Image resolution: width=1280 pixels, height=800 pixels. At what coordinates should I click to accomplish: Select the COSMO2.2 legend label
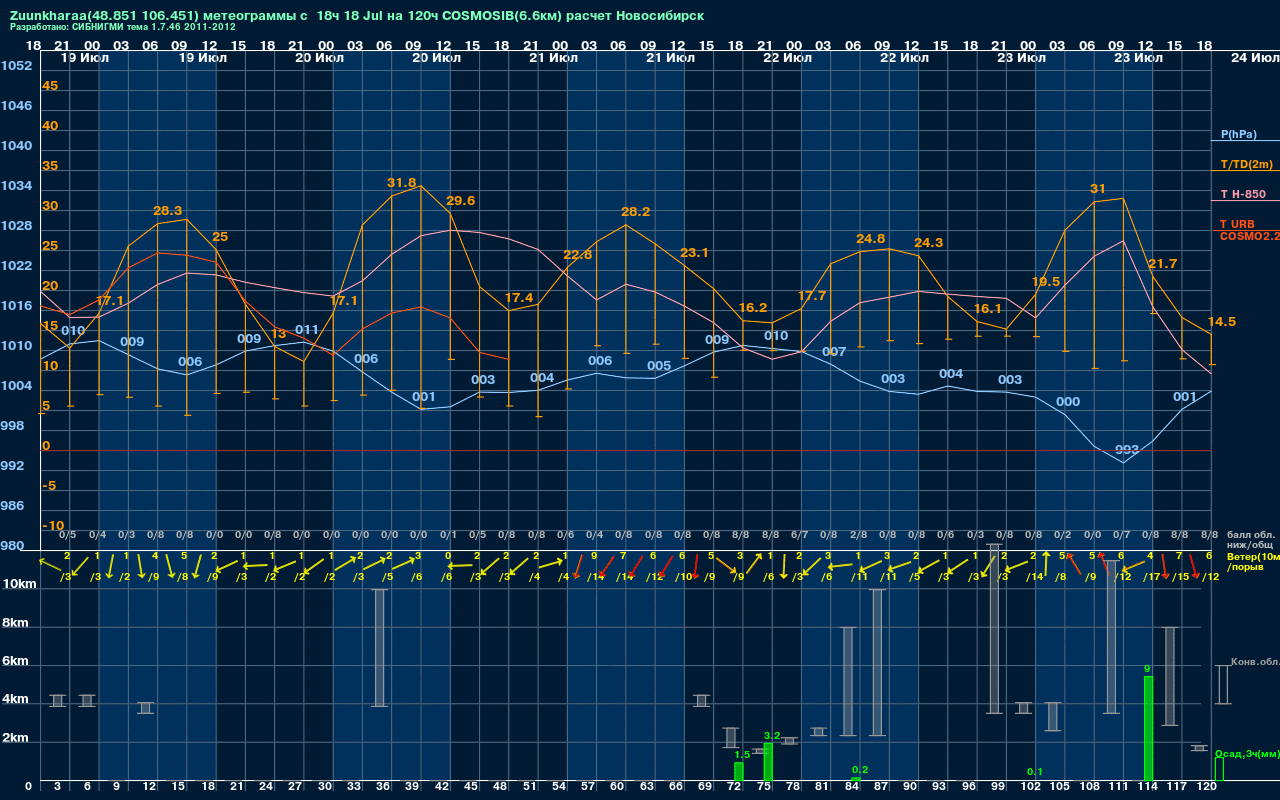[1249, 236]
